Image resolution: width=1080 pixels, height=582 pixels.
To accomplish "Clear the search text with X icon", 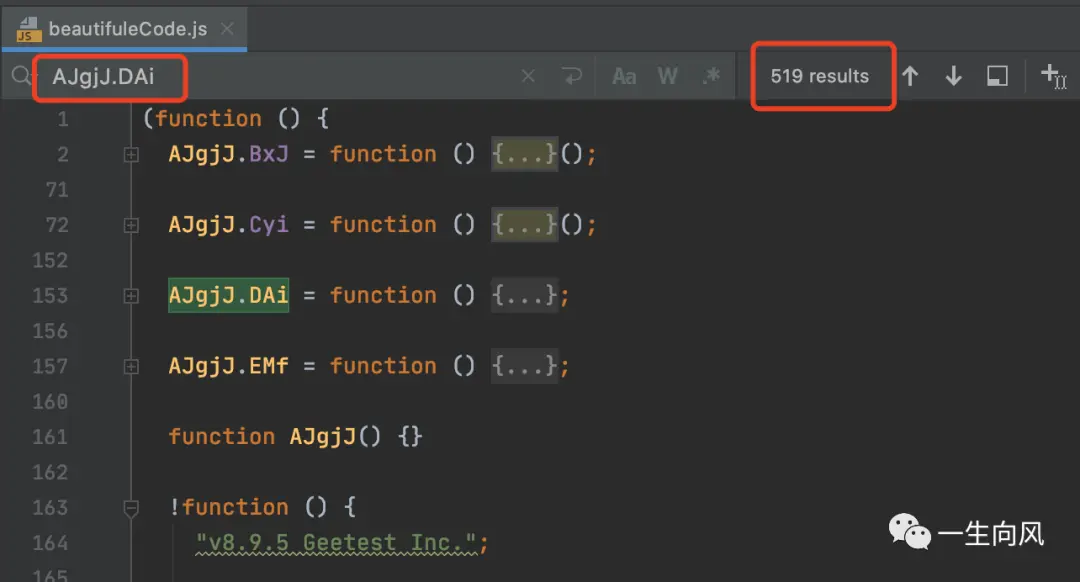I will (528, 76).
